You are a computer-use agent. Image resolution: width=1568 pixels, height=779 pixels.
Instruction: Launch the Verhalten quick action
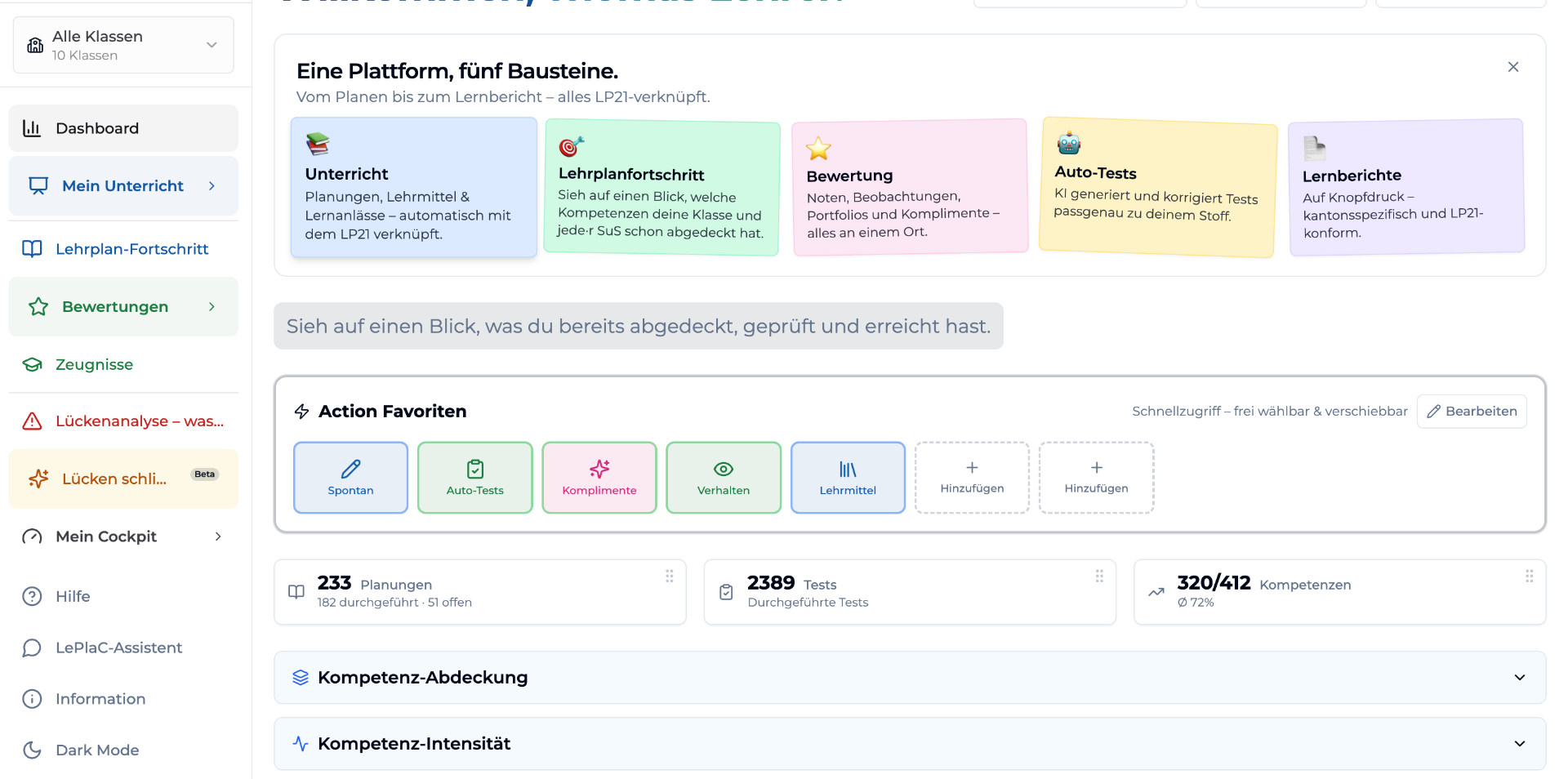coord(724,478)
